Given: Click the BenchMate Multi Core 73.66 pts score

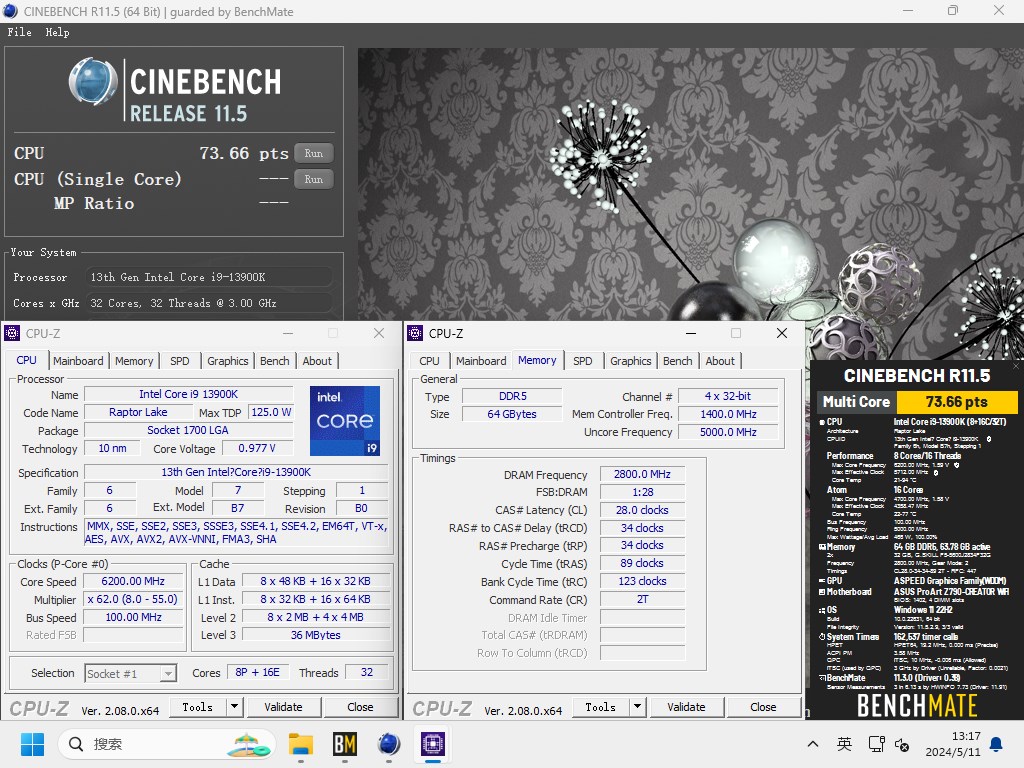Looking at the screenshot, I should (957, 402).
